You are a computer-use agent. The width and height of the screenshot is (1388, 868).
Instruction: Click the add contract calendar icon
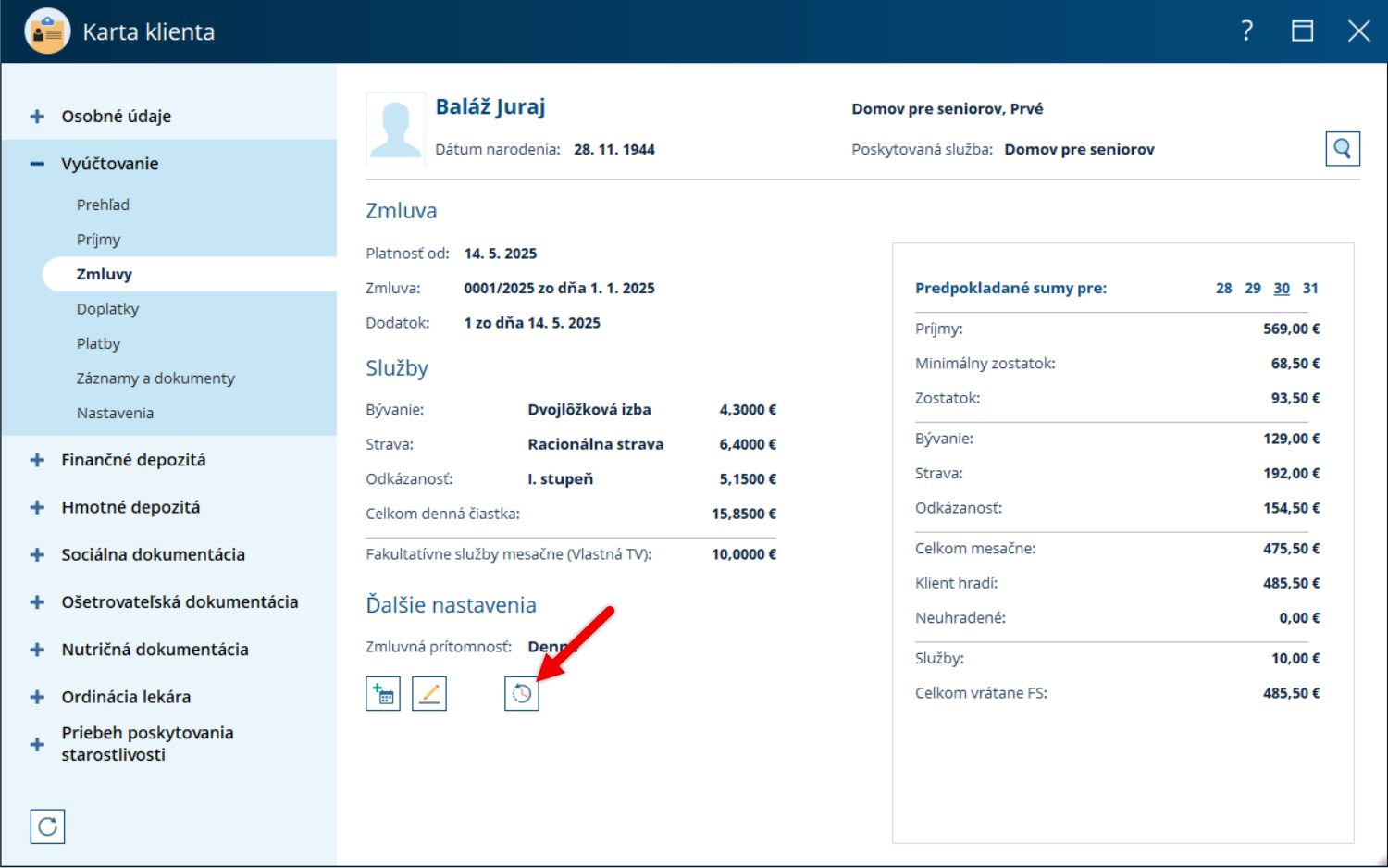(x=383, y=693)
